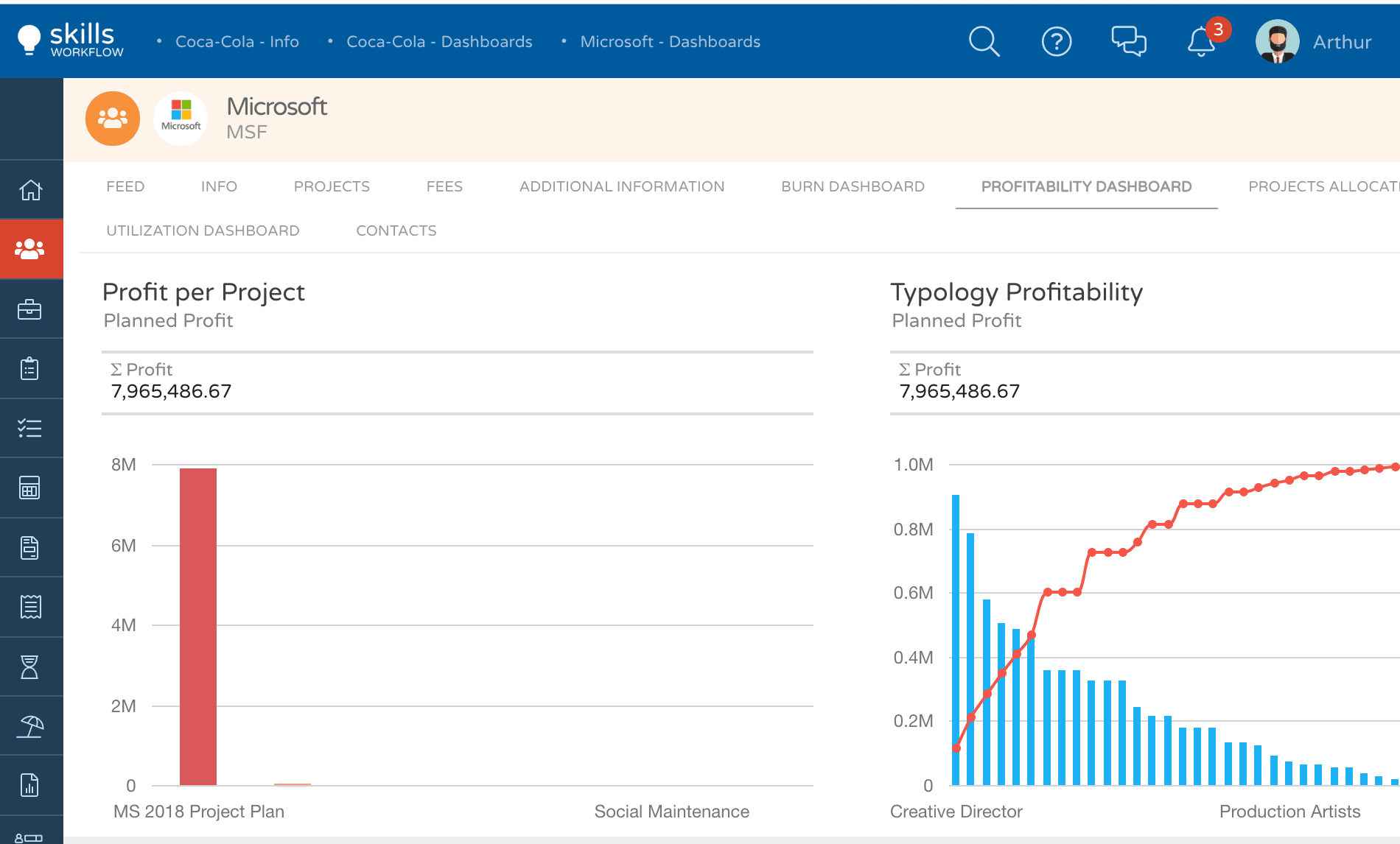Open the Contacts tab
This screenshot has height=844, width=1400.
(x=396, y=231)
